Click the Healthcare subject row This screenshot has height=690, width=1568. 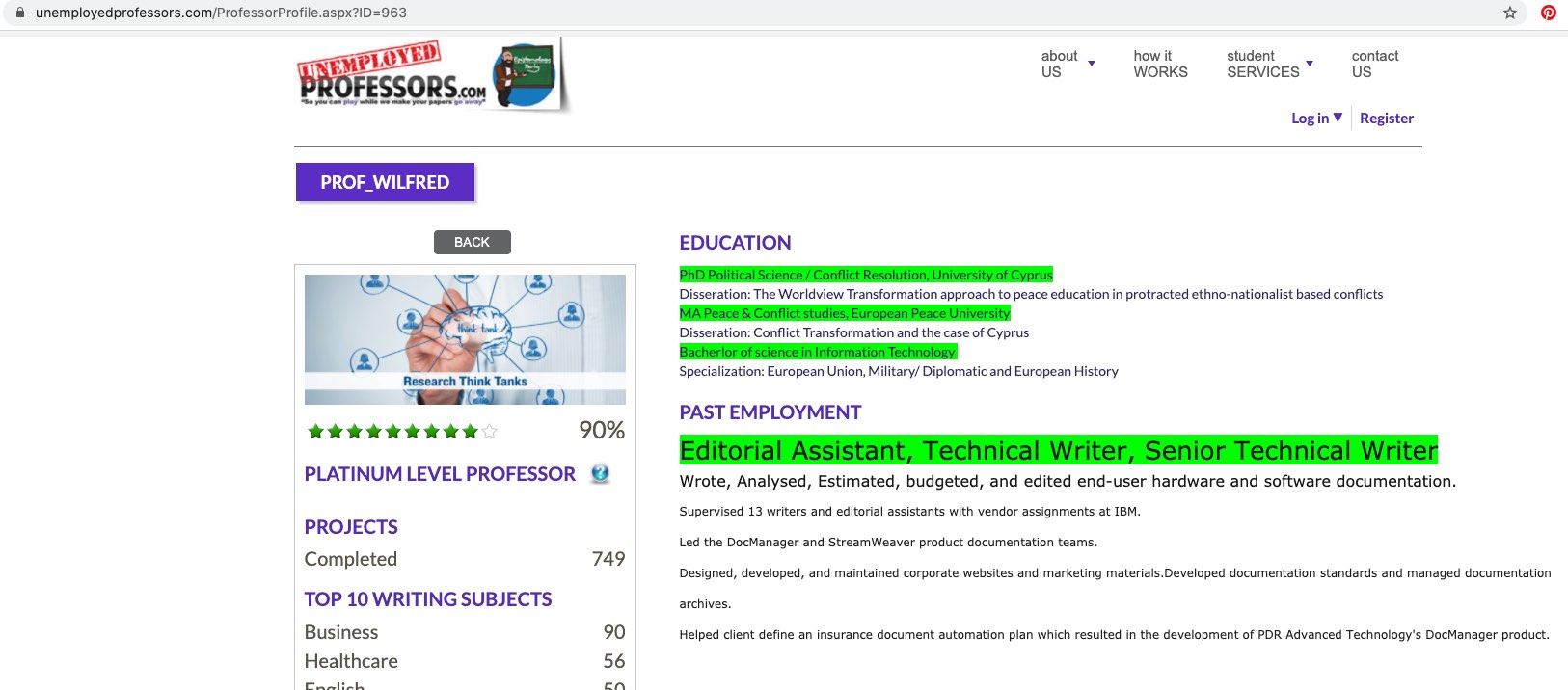coord(465,661)
